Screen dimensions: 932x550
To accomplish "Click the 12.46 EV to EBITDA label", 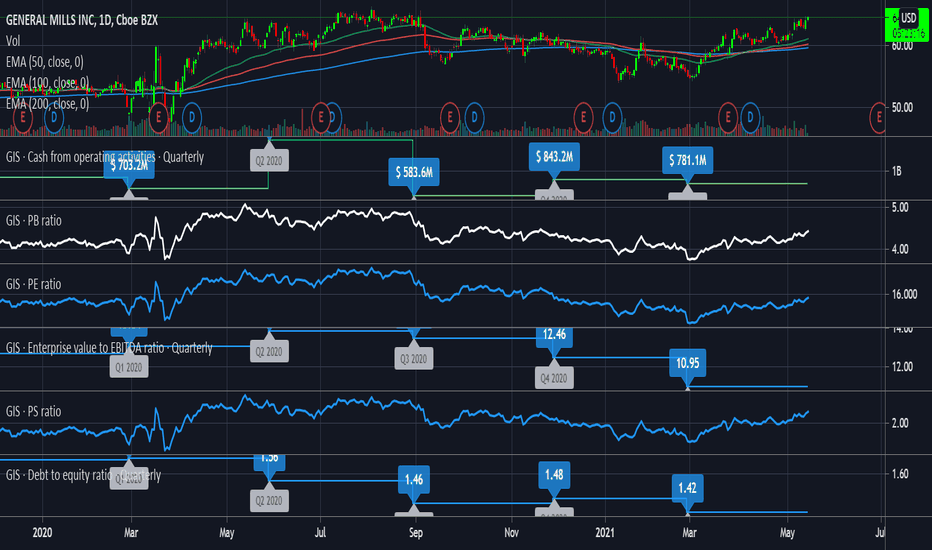I will pyautogui.click(x=554, y=336).
